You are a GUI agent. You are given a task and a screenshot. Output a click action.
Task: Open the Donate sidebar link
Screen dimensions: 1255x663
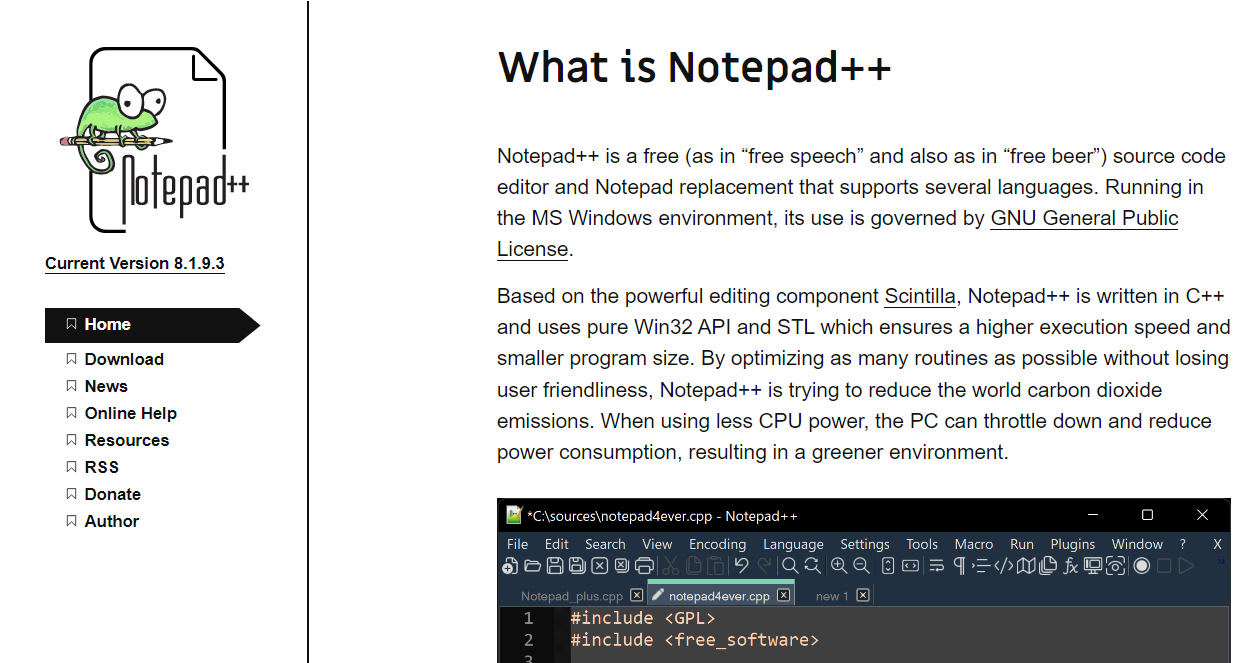[x=113, y=494]
